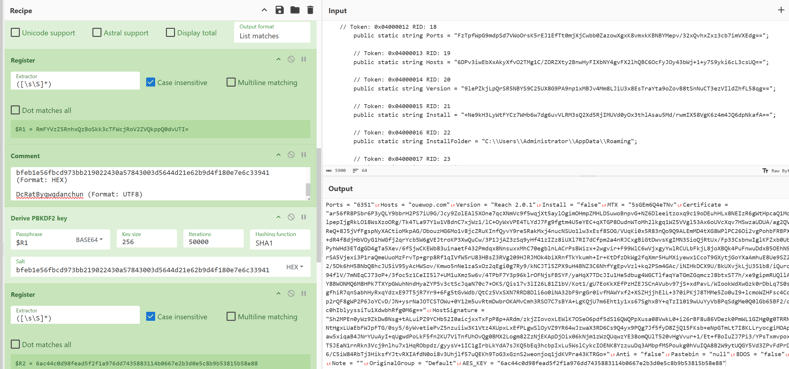Save the recipe using the floppy disk icon
Screen dimensions: 789x369
pos(280,10)
